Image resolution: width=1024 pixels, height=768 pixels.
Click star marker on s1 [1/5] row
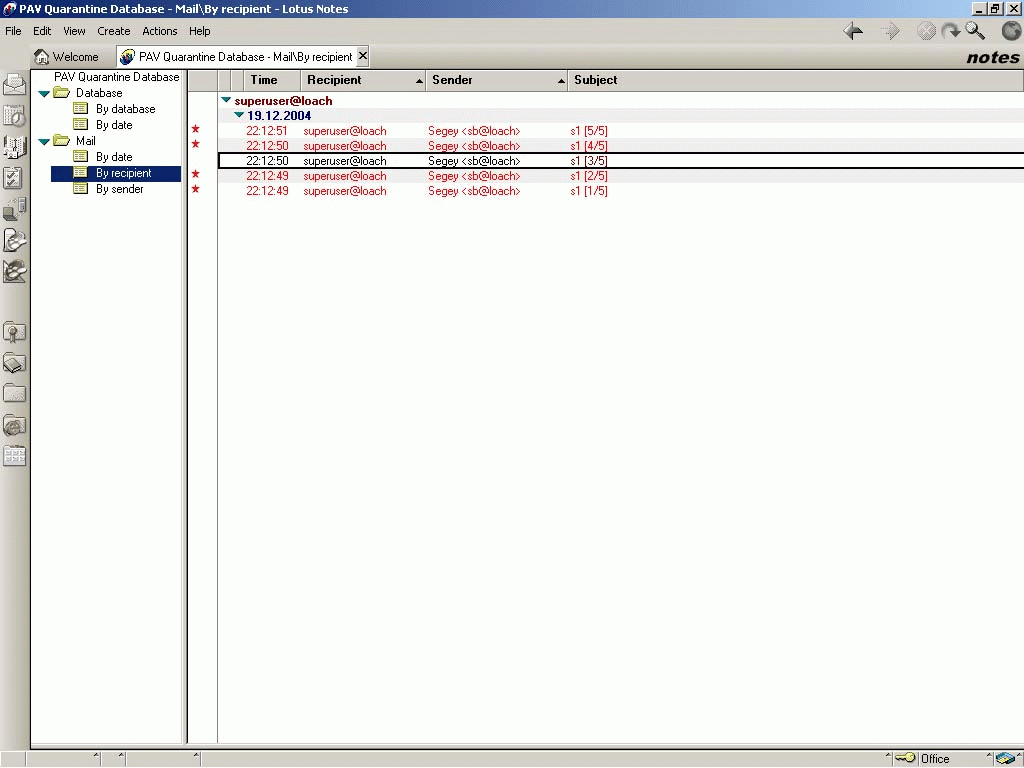(x=195, y=189)
